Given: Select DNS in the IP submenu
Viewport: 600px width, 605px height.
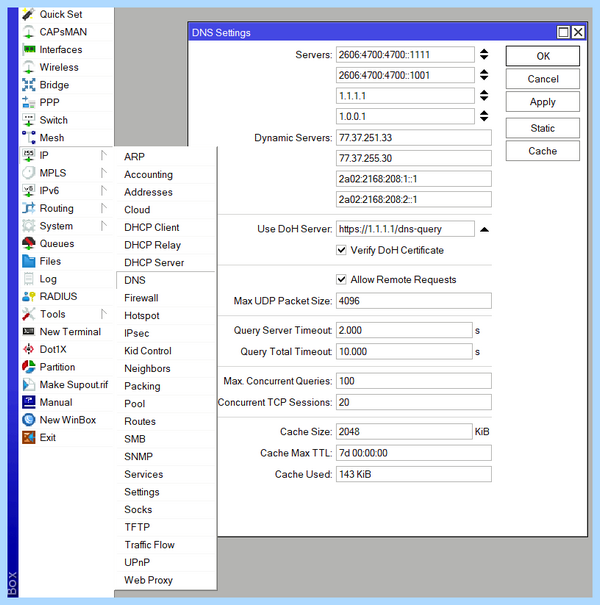Looking at the screenshot, I should pyautogui.click(x=166, y=280).
